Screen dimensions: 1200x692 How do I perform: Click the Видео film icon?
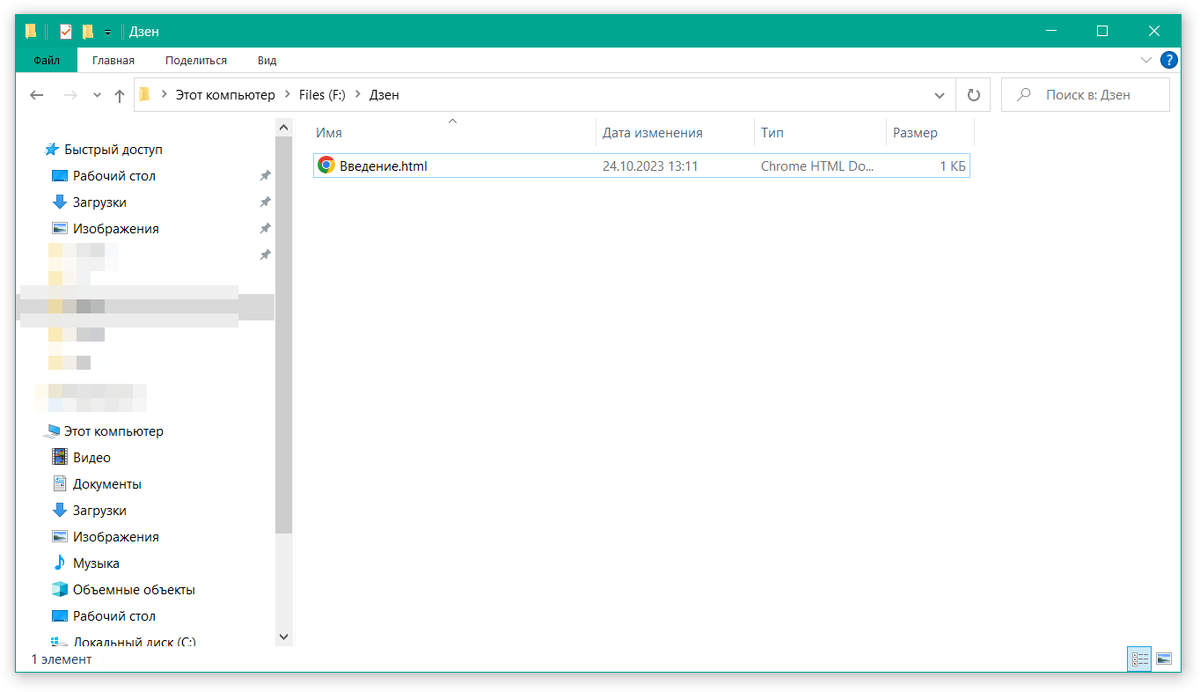(x=59, y=457)
